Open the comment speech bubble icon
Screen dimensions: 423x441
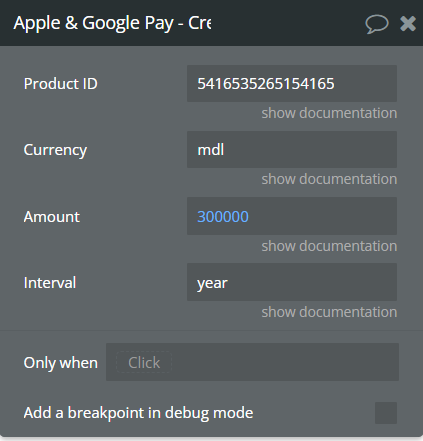(377, 24)
